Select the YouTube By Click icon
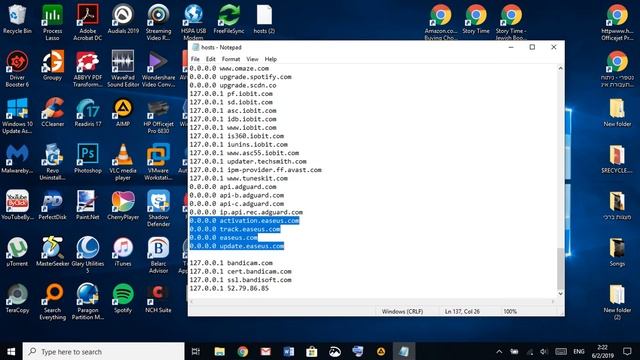The image size is (640, 360). (x=17, y=205)
